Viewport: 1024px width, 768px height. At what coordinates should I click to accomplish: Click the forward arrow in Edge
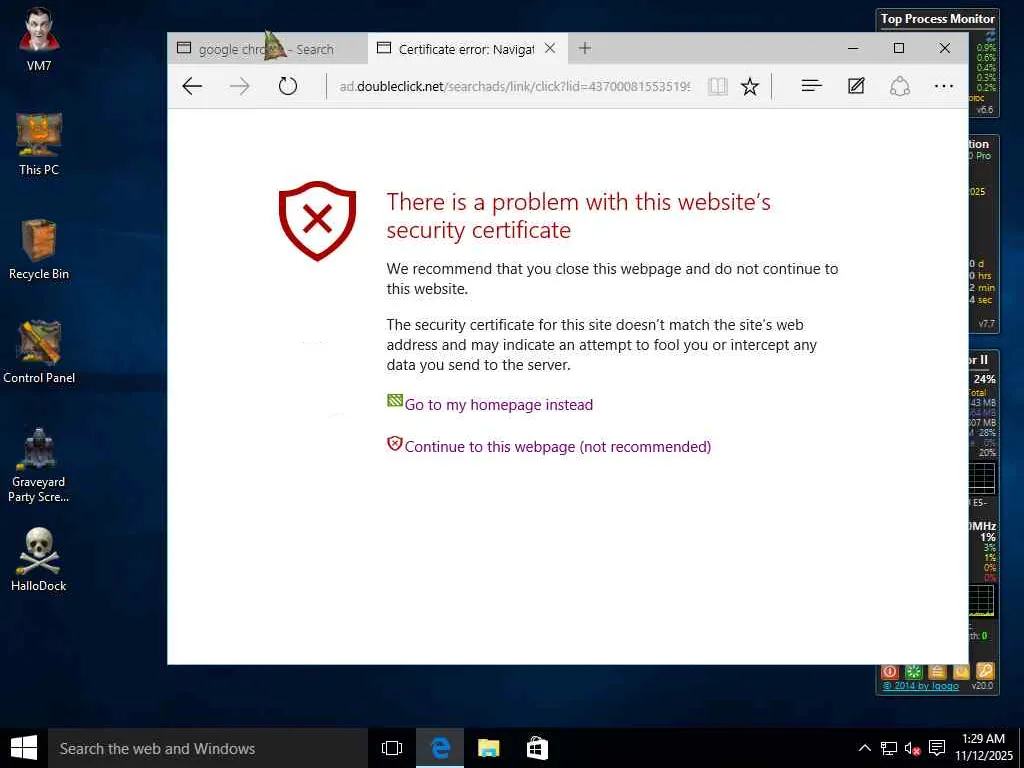[240, 86]
